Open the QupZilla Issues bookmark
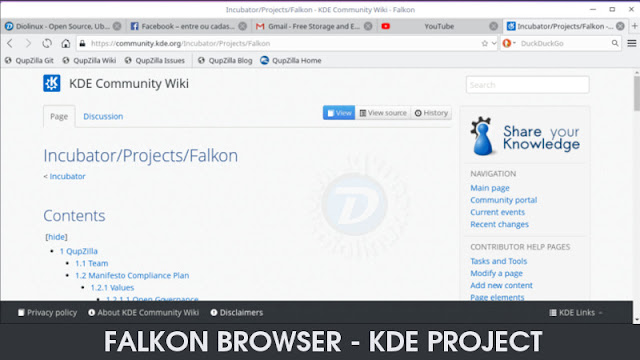Image resolution: width=640 pixels, height=360 pixels. 155,60
